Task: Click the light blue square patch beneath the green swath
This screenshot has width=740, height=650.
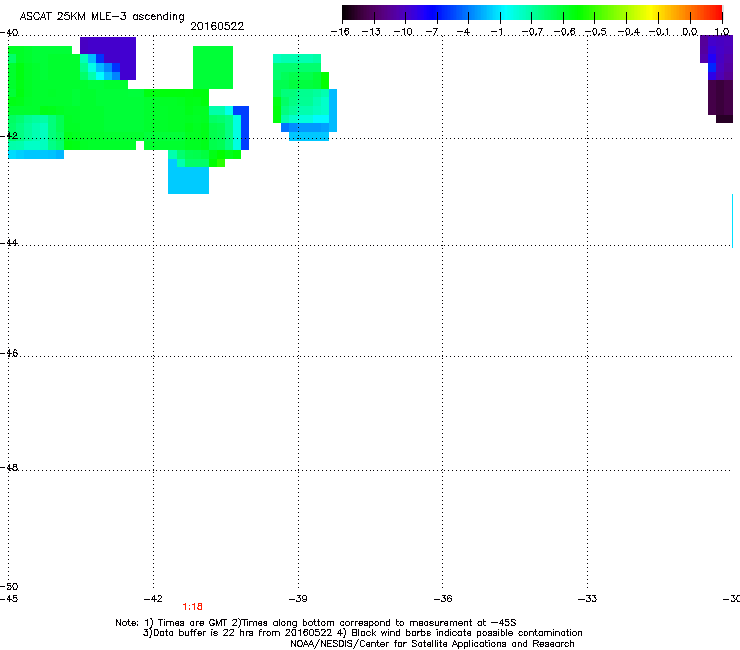Action: click(x=189, y=180)
